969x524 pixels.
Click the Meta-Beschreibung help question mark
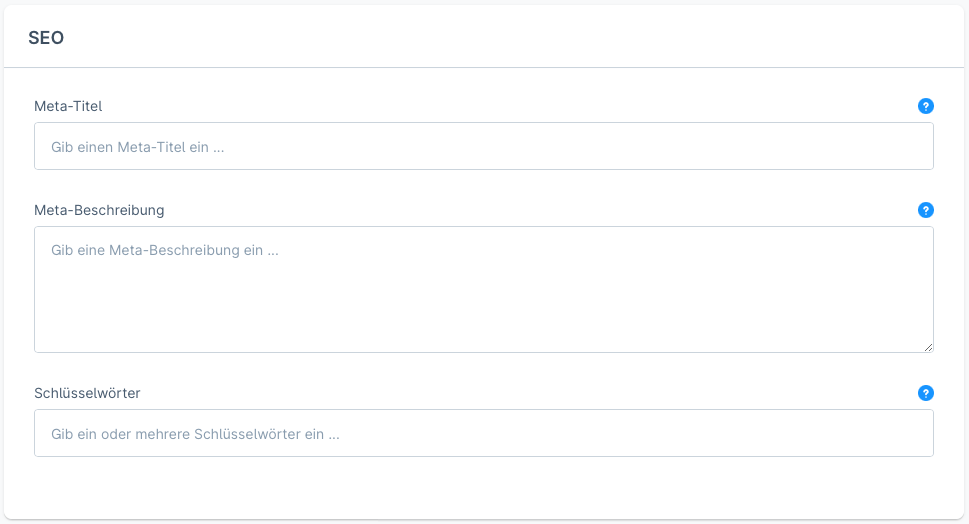[925, 210]
